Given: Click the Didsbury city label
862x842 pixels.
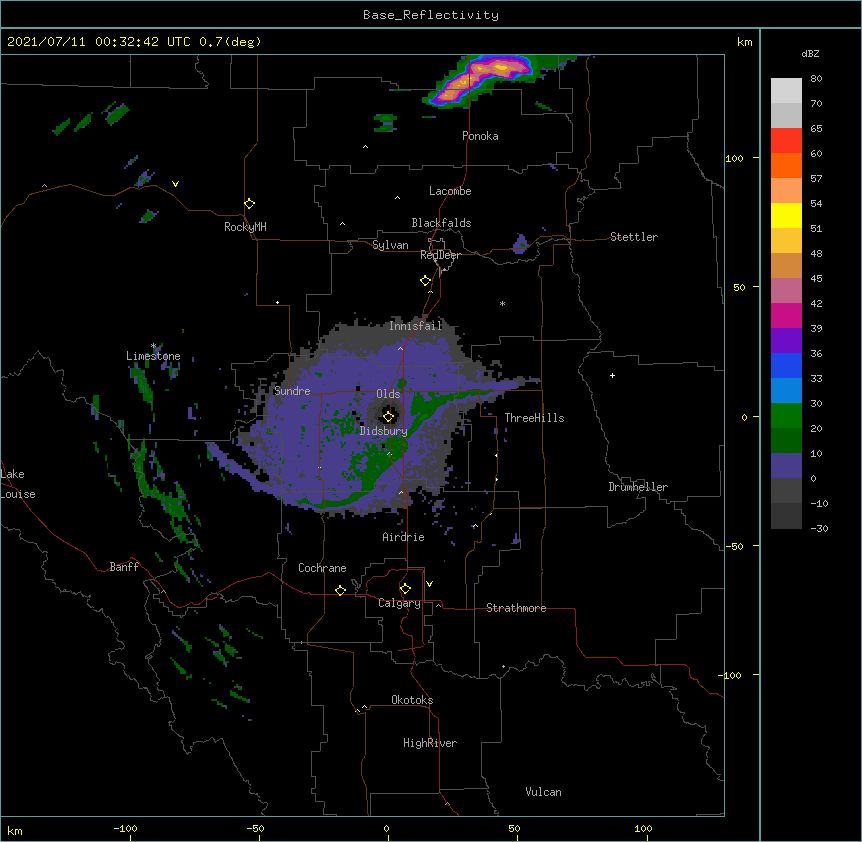Looking at the screenshot, I should (384, 431).
